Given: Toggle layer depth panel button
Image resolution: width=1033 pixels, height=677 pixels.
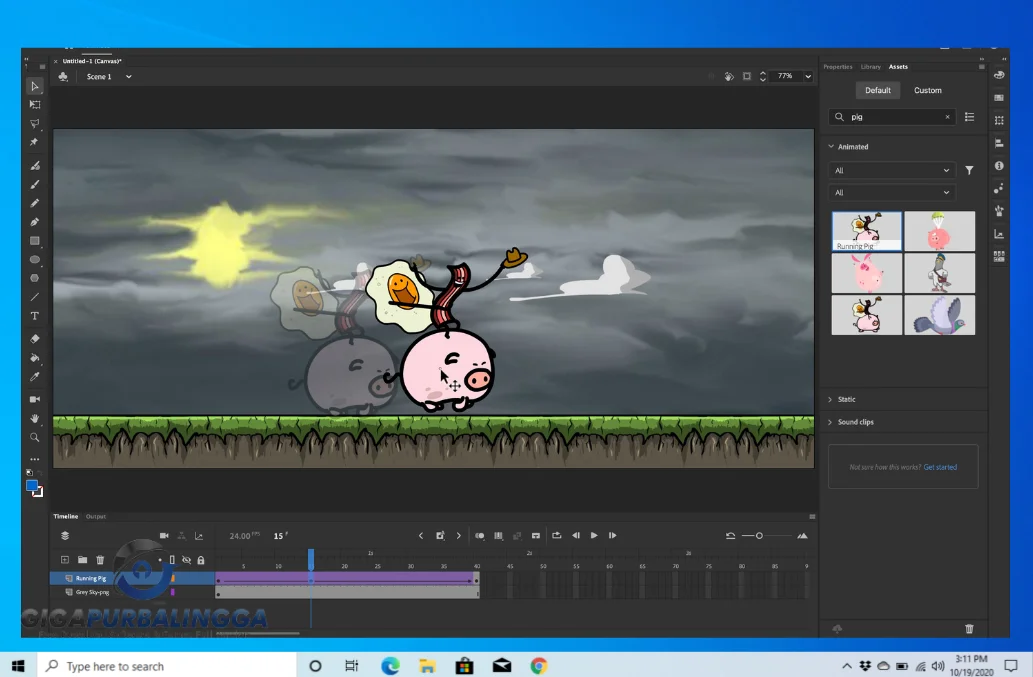Looking at the screenshot, I should tap(198, 535).
